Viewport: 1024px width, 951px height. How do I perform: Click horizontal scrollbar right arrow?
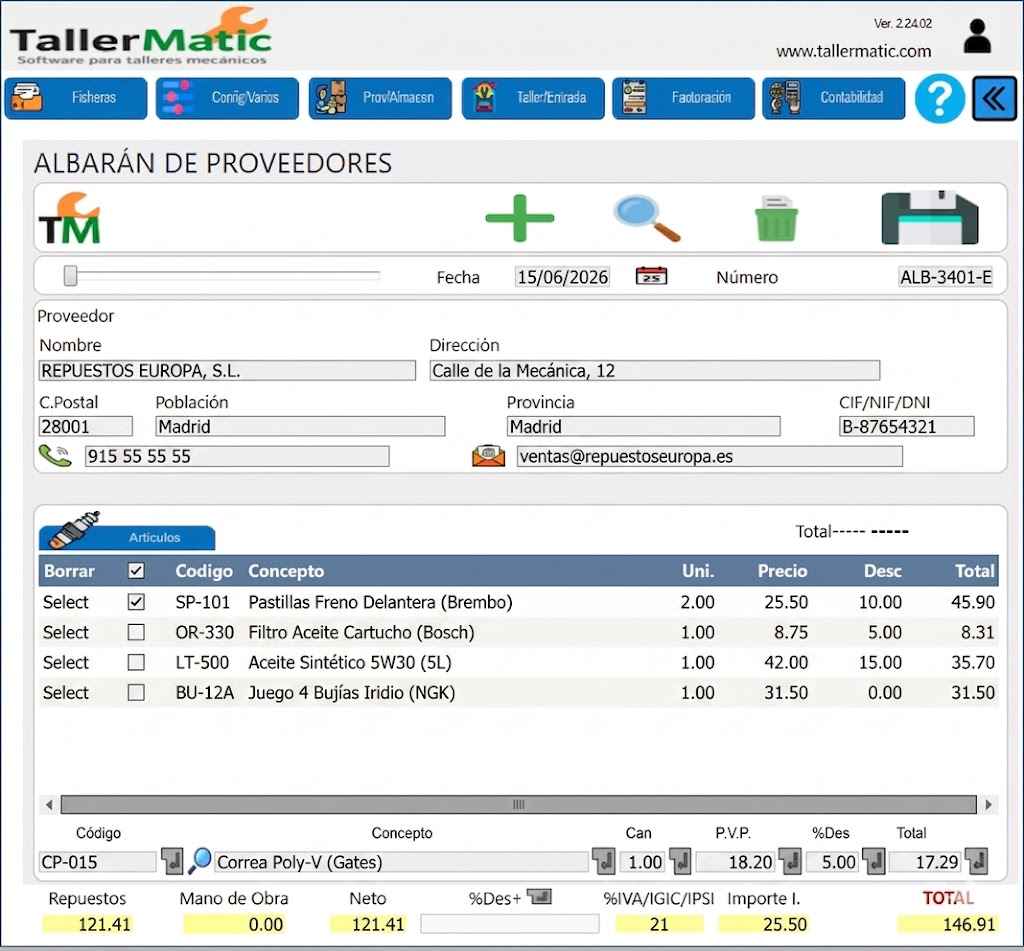pyautogui.click(x=989, y=805)
